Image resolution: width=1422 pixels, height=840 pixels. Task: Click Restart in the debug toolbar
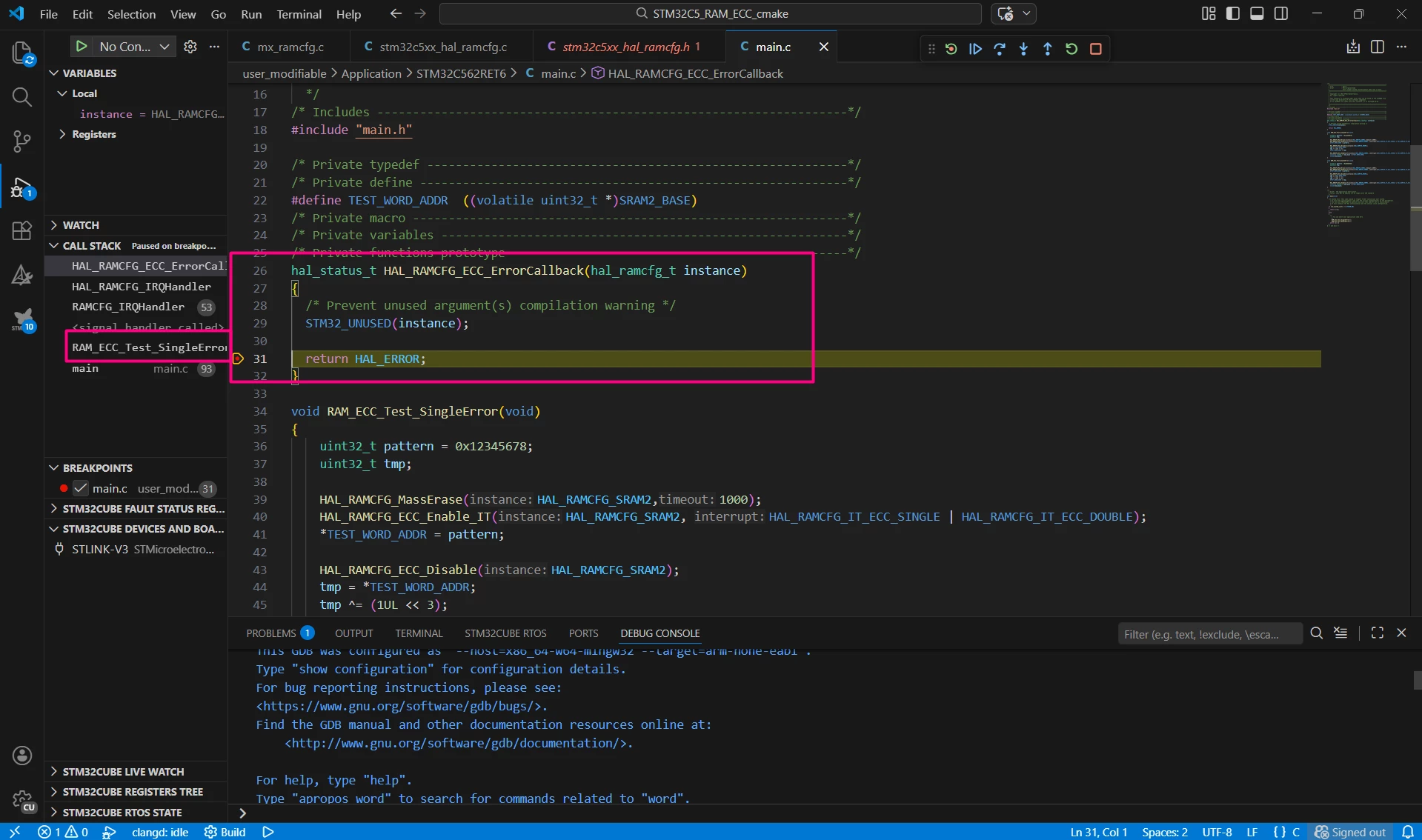pos(1072,49)
